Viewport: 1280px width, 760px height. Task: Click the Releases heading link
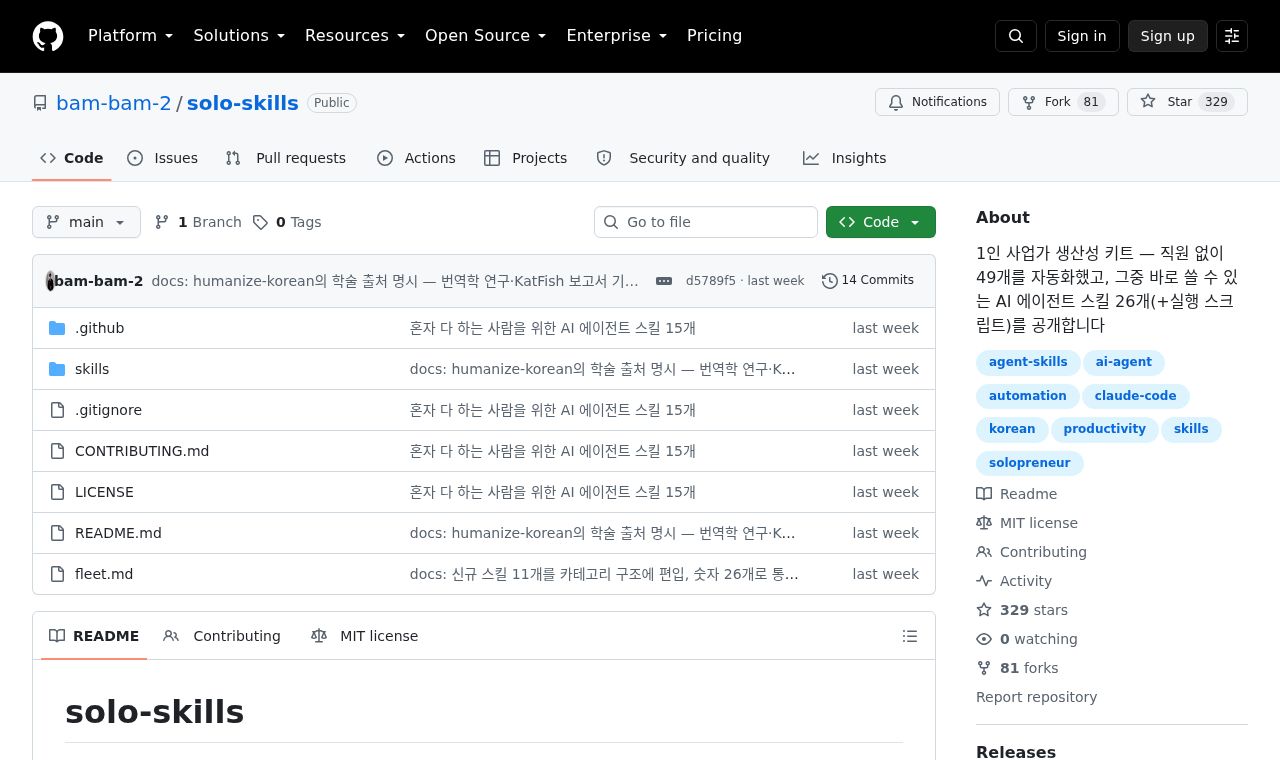[x=1016, y=751]
